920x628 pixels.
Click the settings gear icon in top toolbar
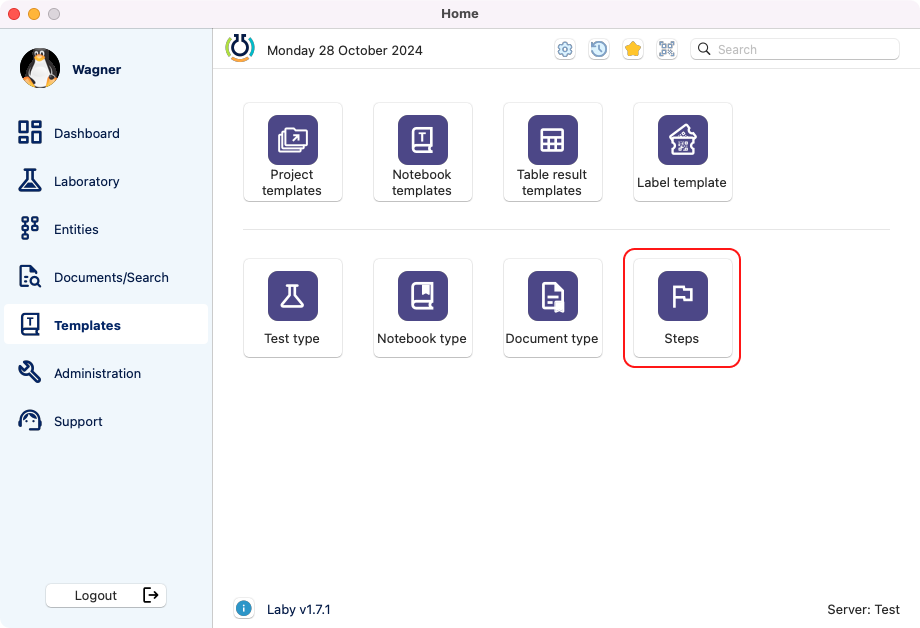click(x=565, y=49)
